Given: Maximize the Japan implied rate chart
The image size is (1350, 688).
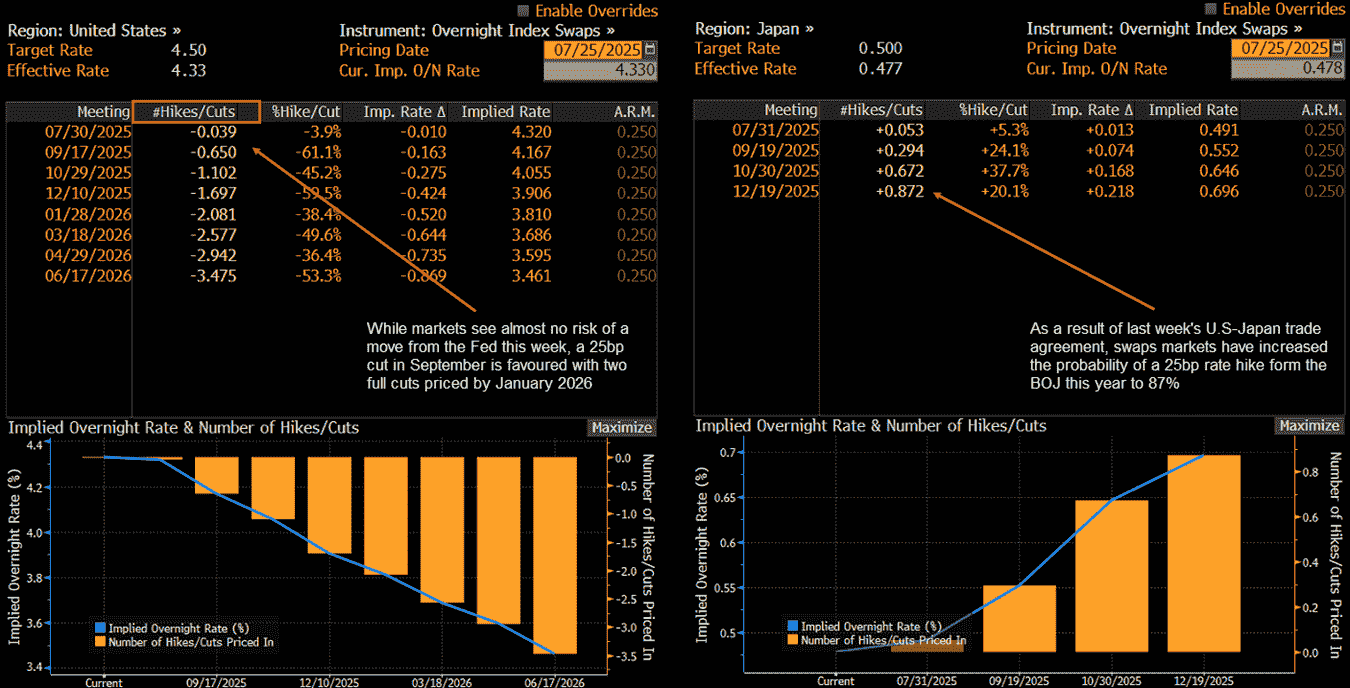Looking at the screenshot, I should [1309, 426].
